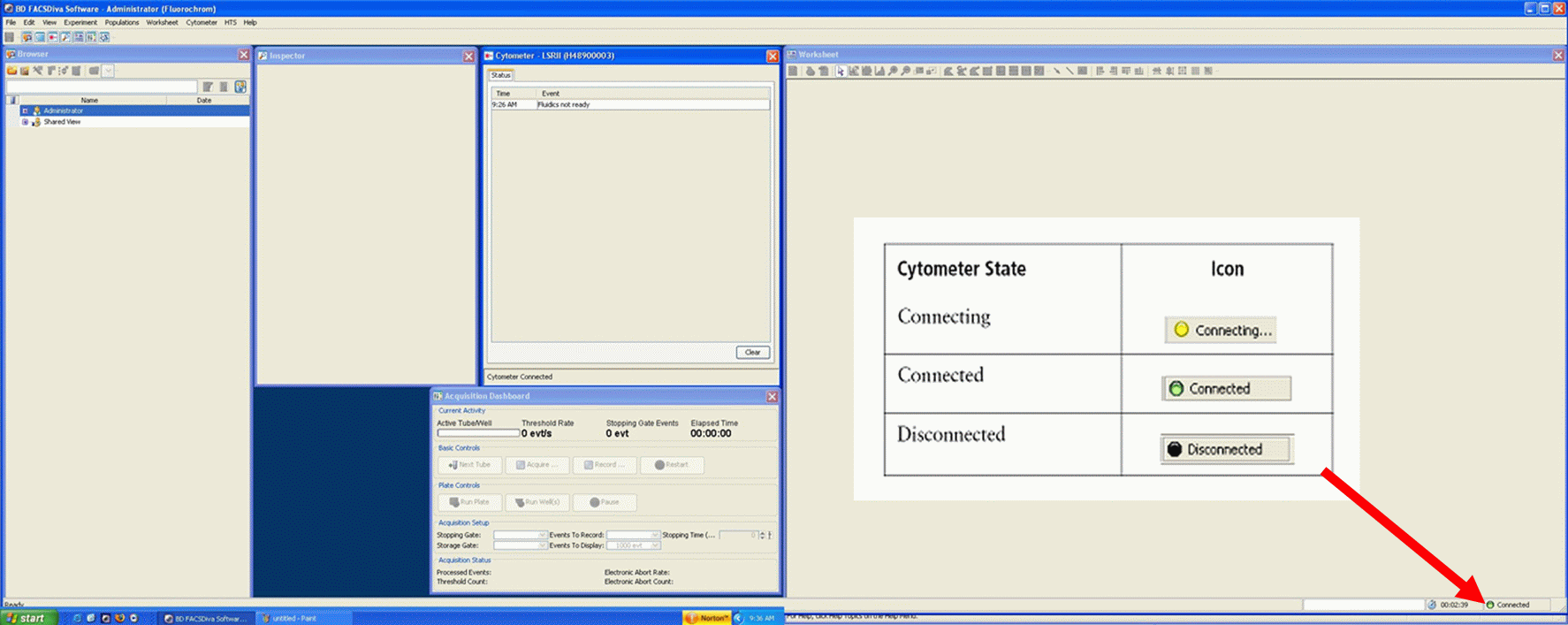
Task: Click the Browser toggle icon in main toolbar
Action: [27, 37]
